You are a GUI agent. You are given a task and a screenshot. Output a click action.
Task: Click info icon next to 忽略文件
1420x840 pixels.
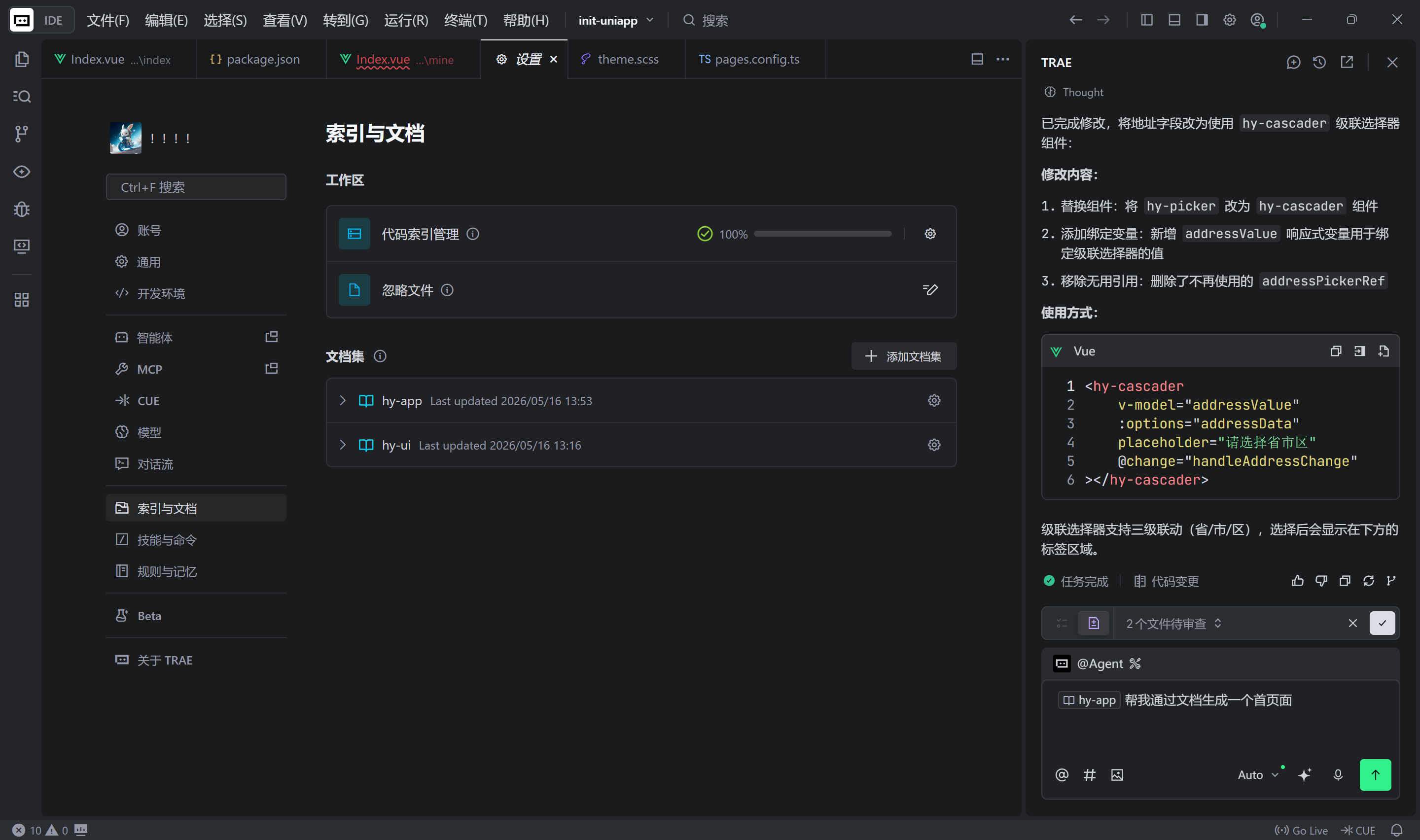click(x=447, y=290)
